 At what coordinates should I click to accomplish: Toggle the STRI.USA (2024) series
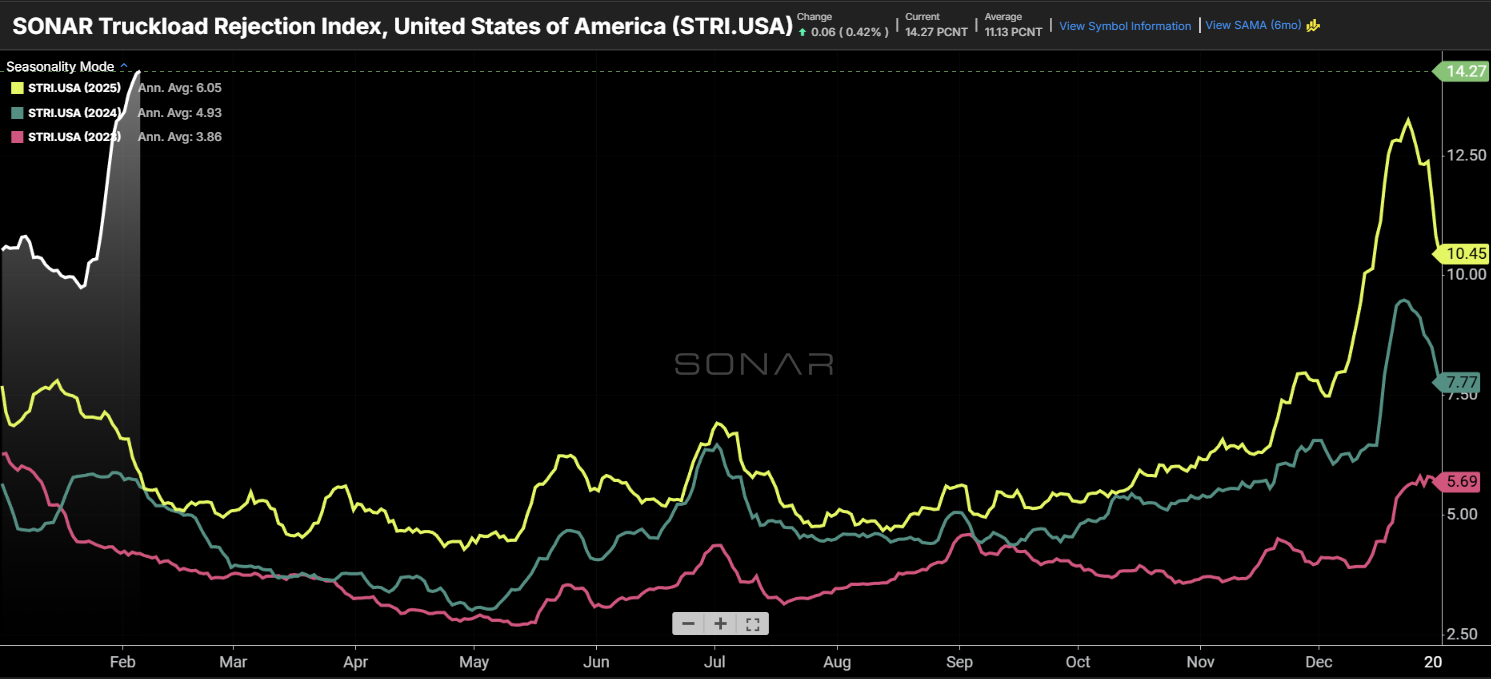(x=74, y=112)
